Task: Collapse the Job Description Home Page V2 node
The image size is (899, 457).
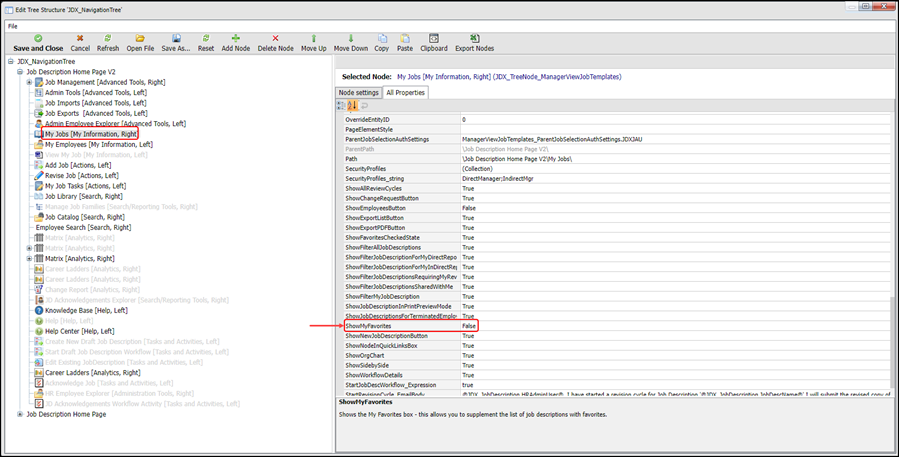Action: click(20, 72)
